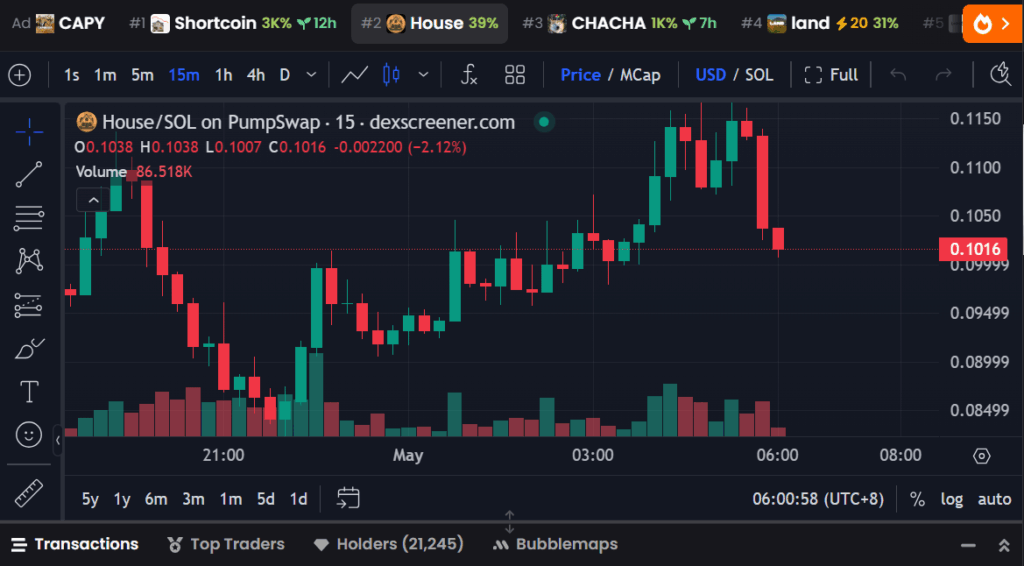Switch to line chart type

click(x=354, y=75)
